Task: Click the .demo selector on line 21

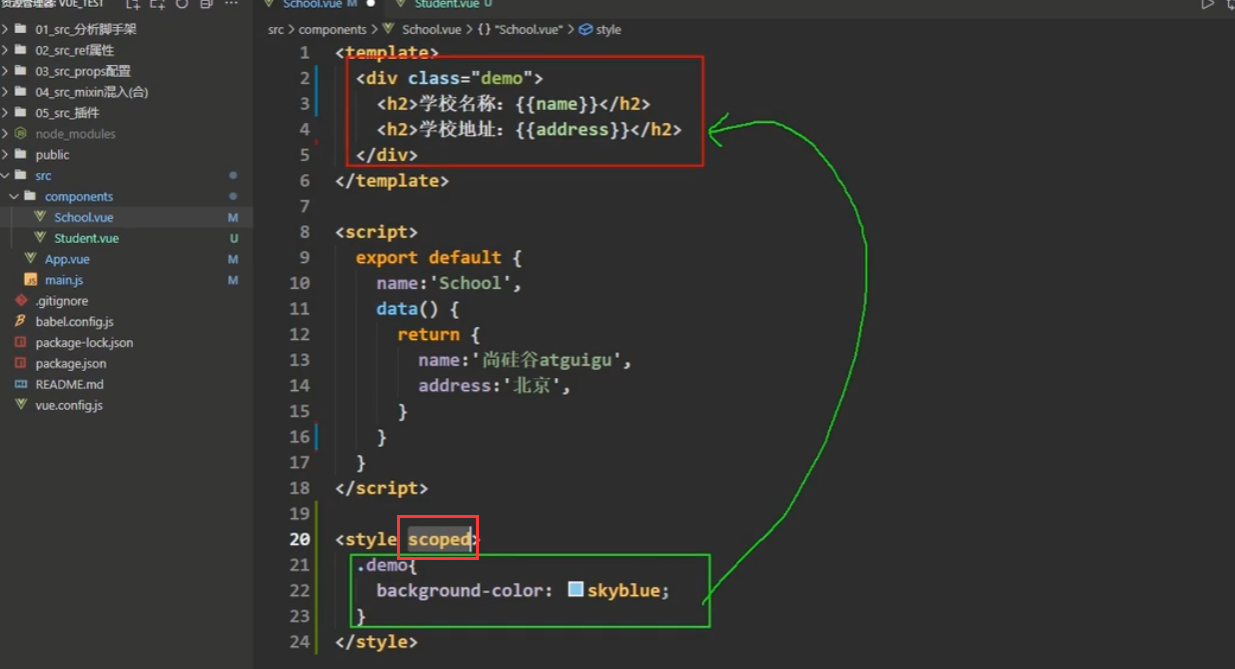Action: 382,565
